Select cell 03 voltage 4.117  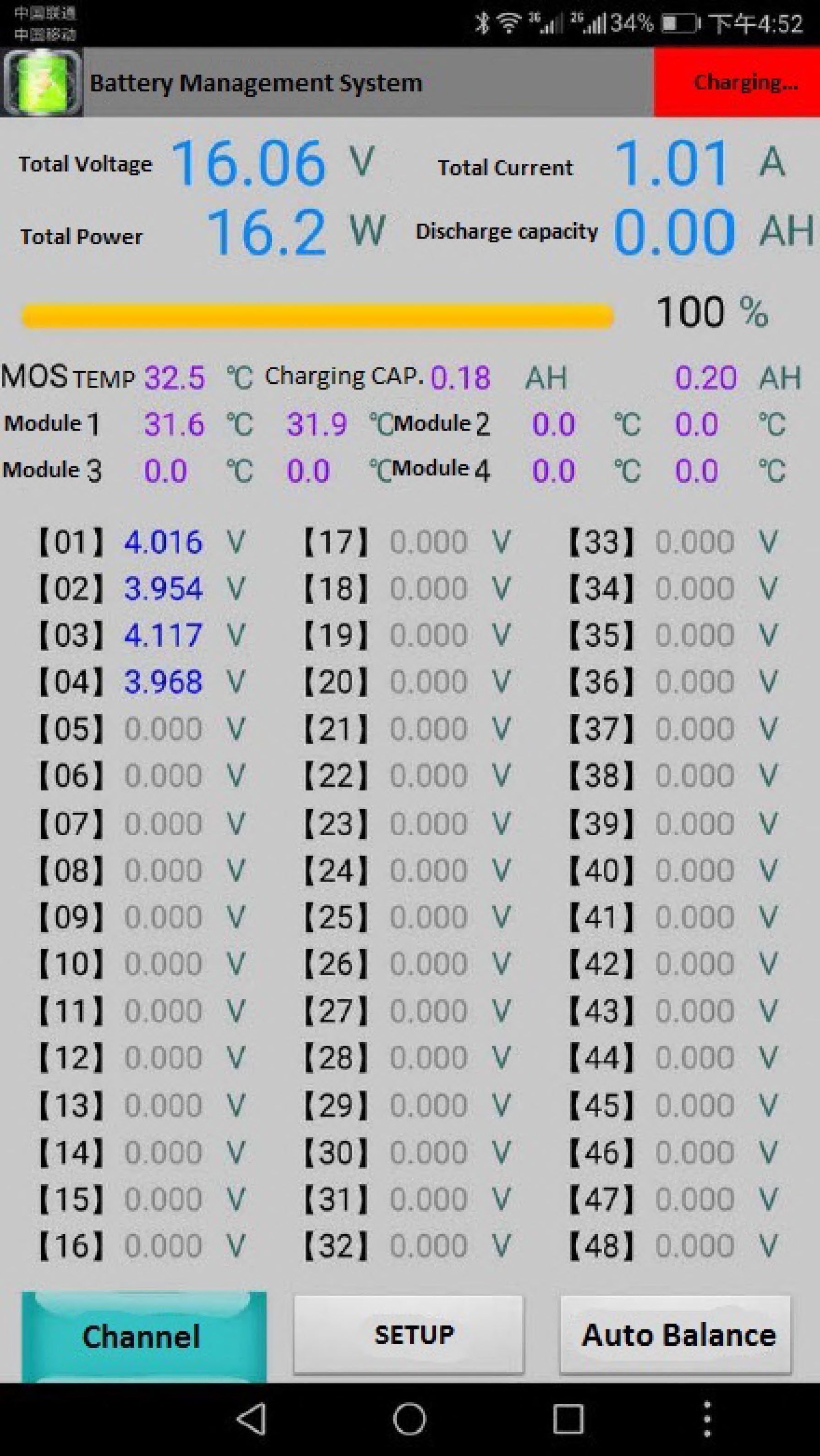(163, 635)
